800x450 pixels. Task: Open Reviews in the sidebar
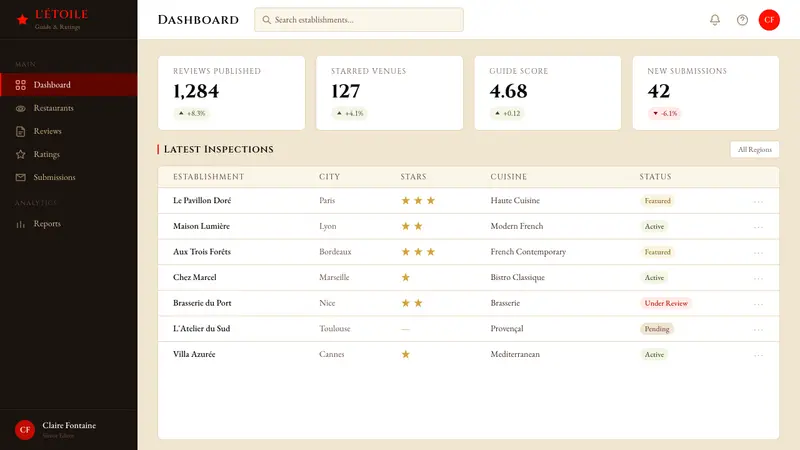point(68,131)
